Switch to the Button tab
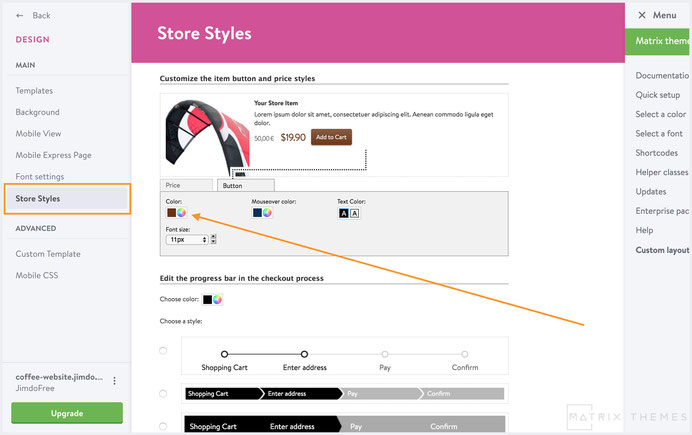The width and height of the screenshot is (692, 435). click(246, 185)
